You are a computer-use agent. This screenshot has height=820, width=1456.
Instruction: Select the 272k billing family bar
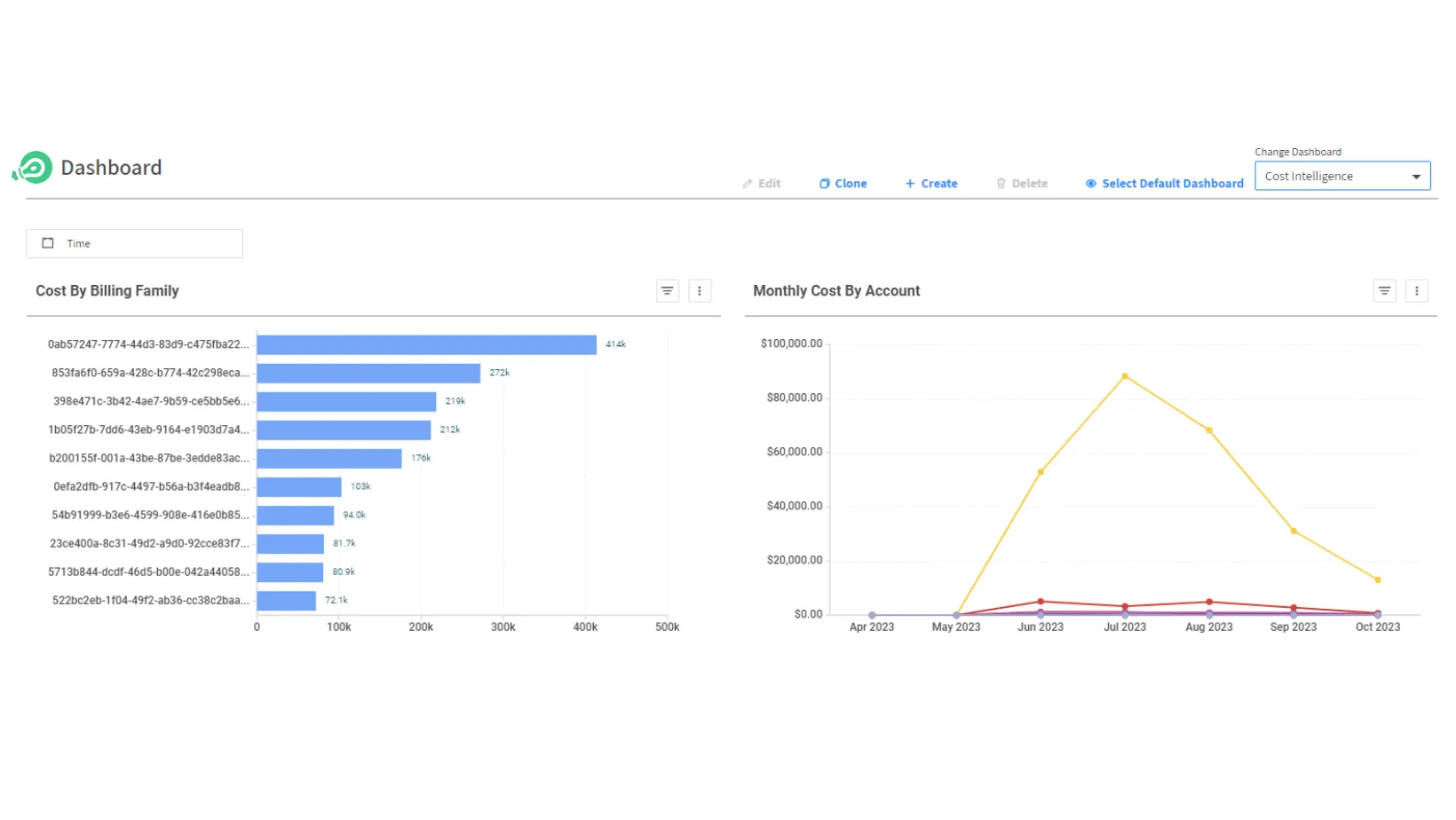(x=368, y=373)
